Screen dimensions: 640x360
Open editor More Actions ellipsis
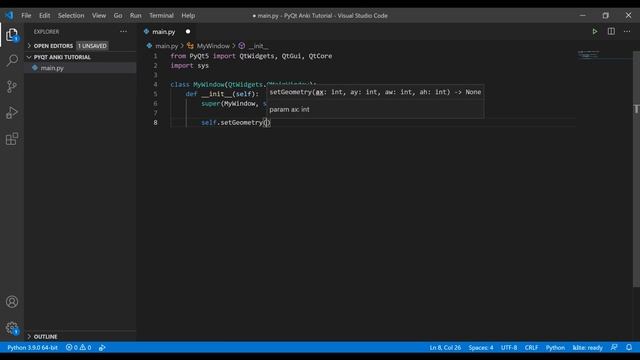(627, 31)
